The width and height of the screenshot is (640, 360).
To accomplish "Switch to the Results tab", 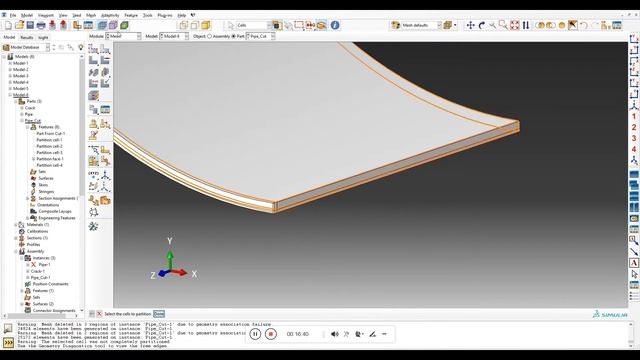I will pyautogui.click(x=27, y=37).
